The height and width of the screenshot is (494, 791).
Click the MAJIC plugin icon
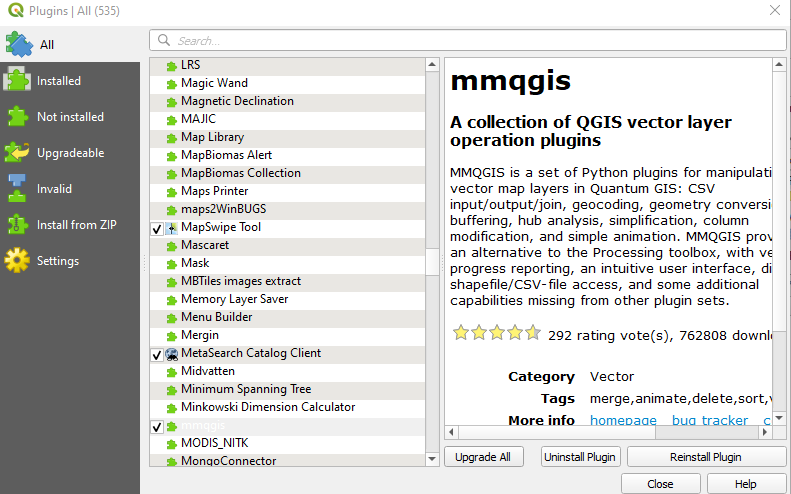pyautogui.click(x=172, y=120)
